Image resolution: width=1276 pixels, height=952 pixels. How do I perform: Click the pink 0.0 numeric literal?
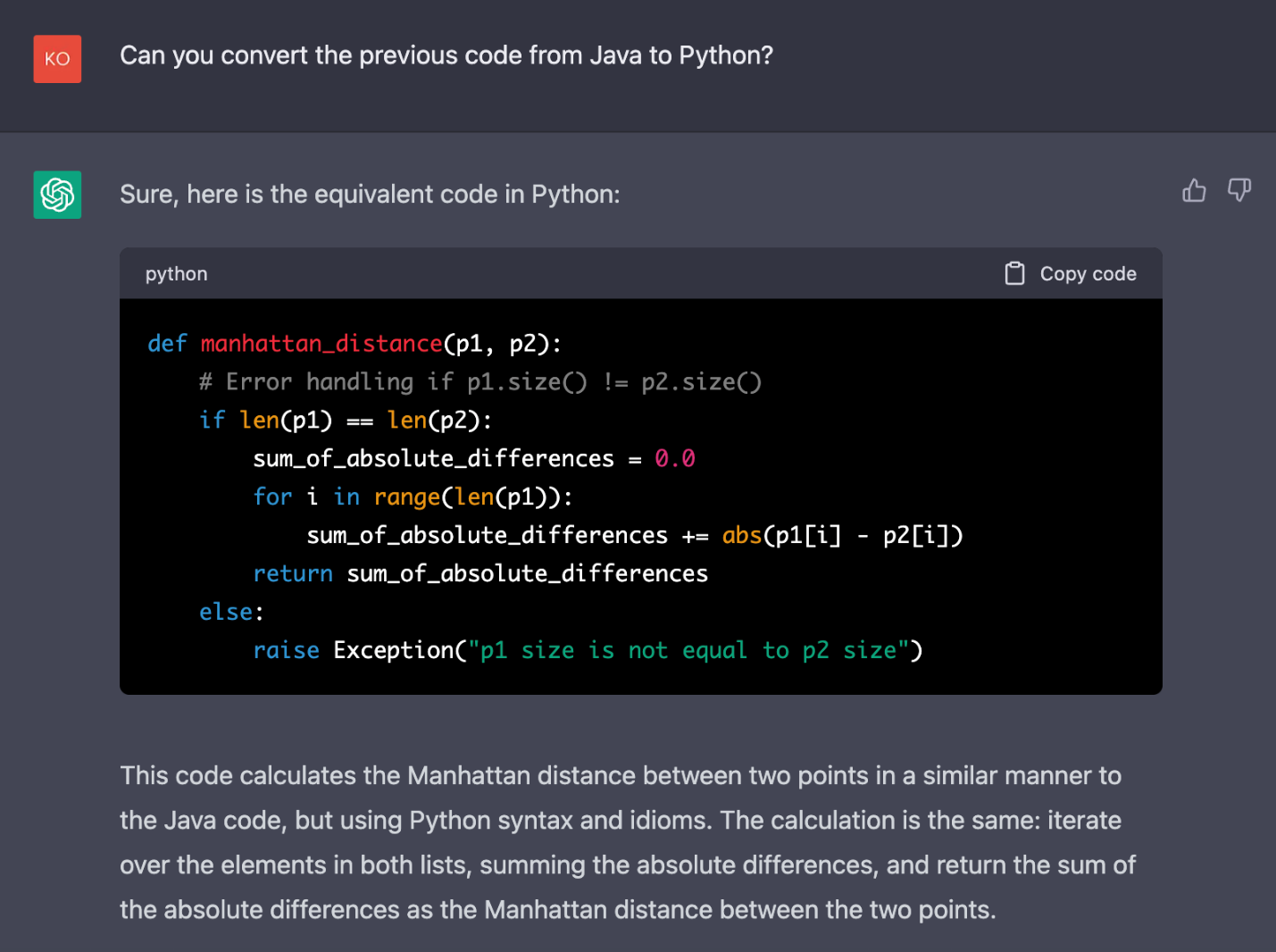coord(674,459)
